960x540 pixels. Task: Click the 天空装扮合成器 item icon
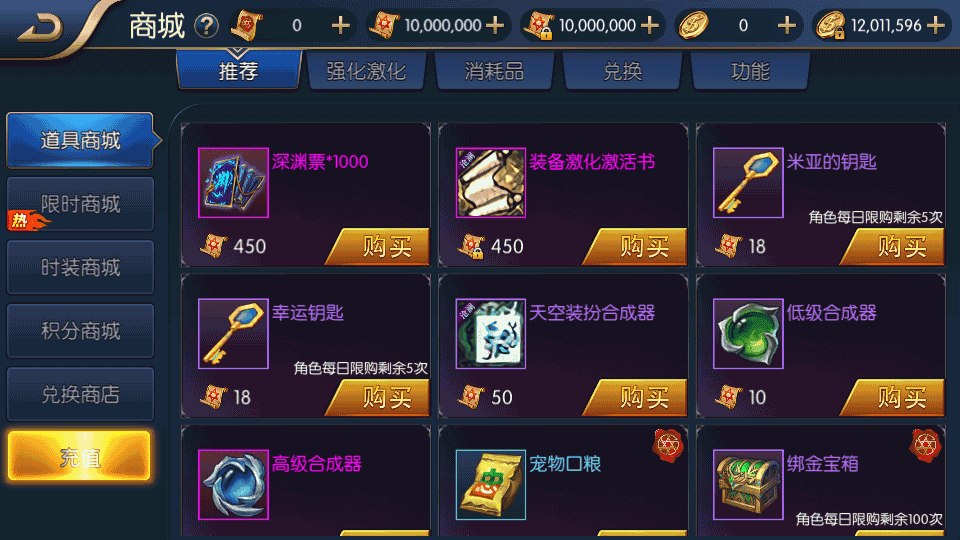[490, 334]
